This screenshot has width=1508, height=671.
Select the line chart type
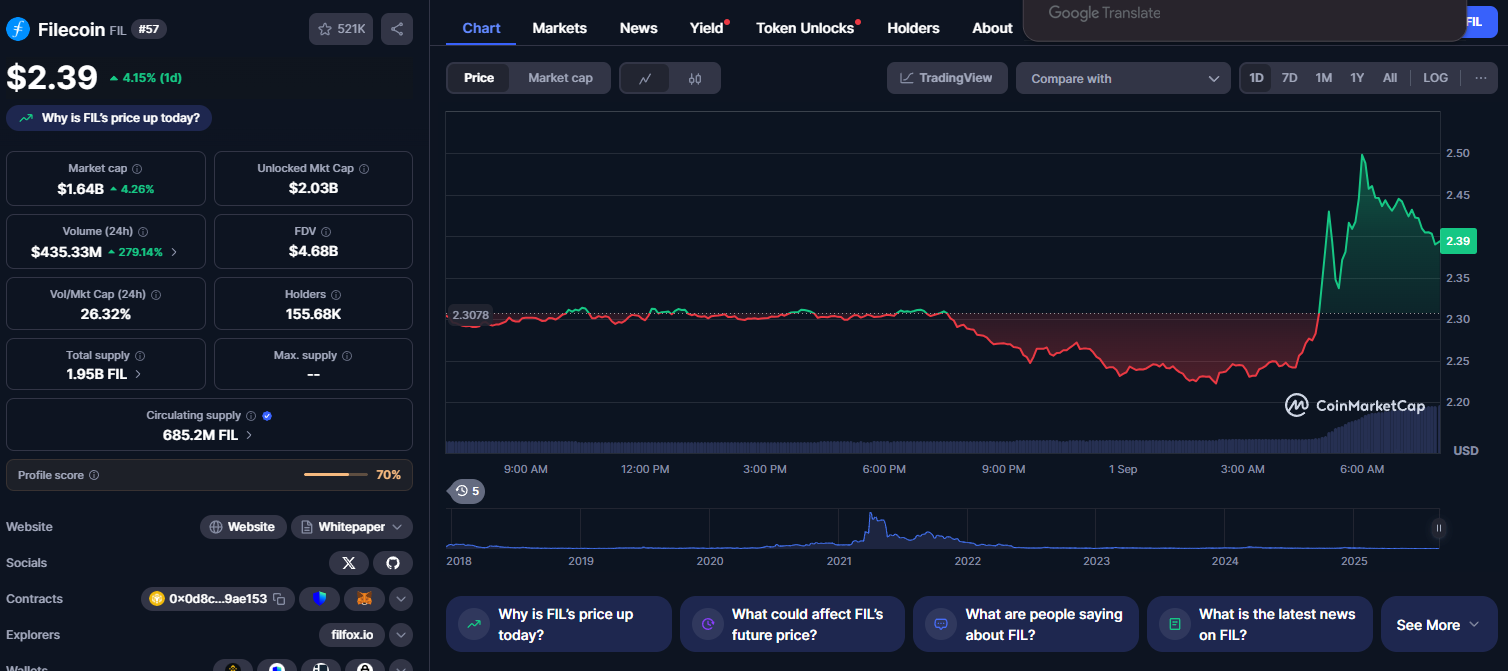[646, 78]
